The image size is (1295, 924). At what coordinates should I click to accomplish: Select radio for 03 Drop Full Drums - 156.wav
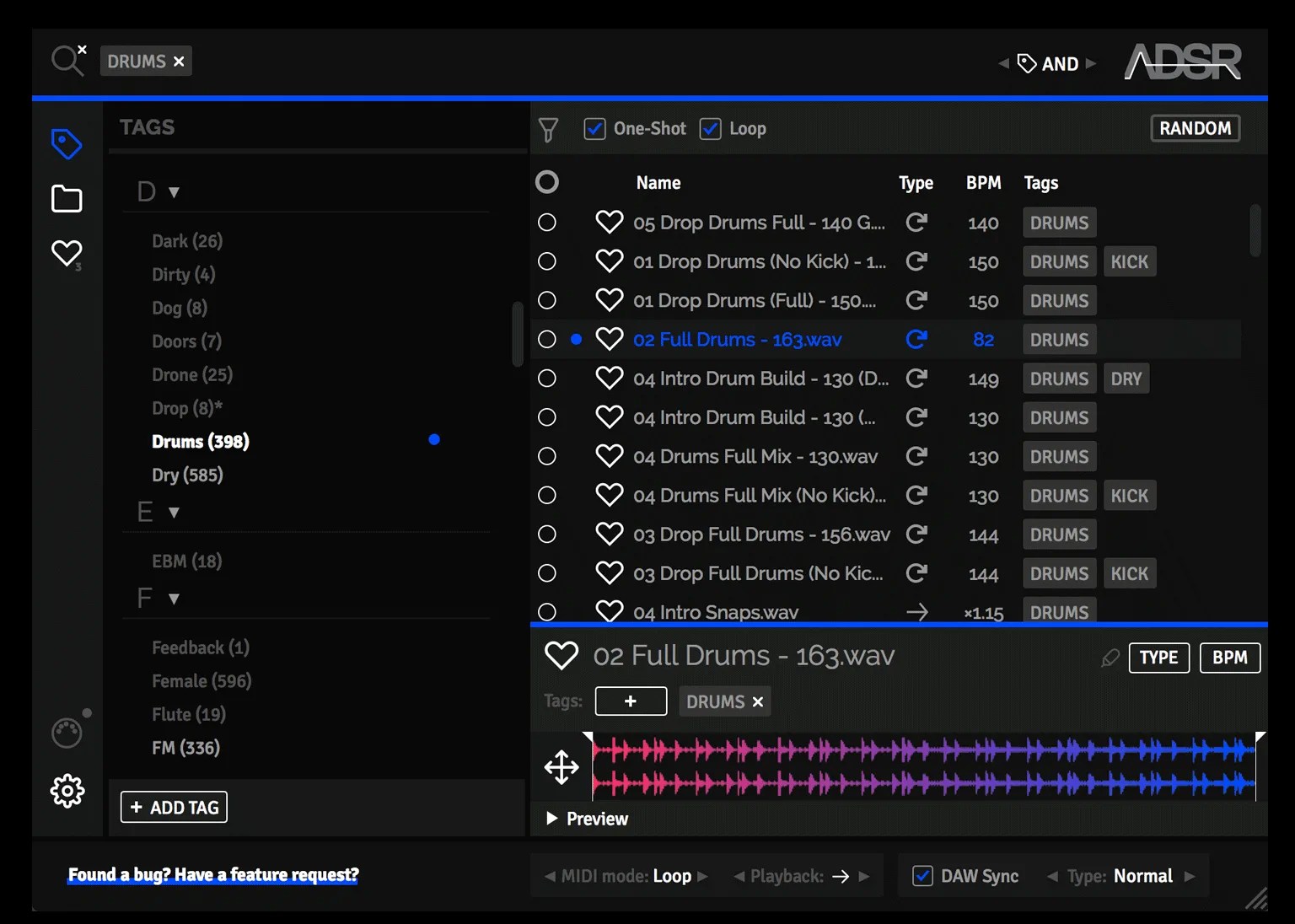click(x=547, y=534)
